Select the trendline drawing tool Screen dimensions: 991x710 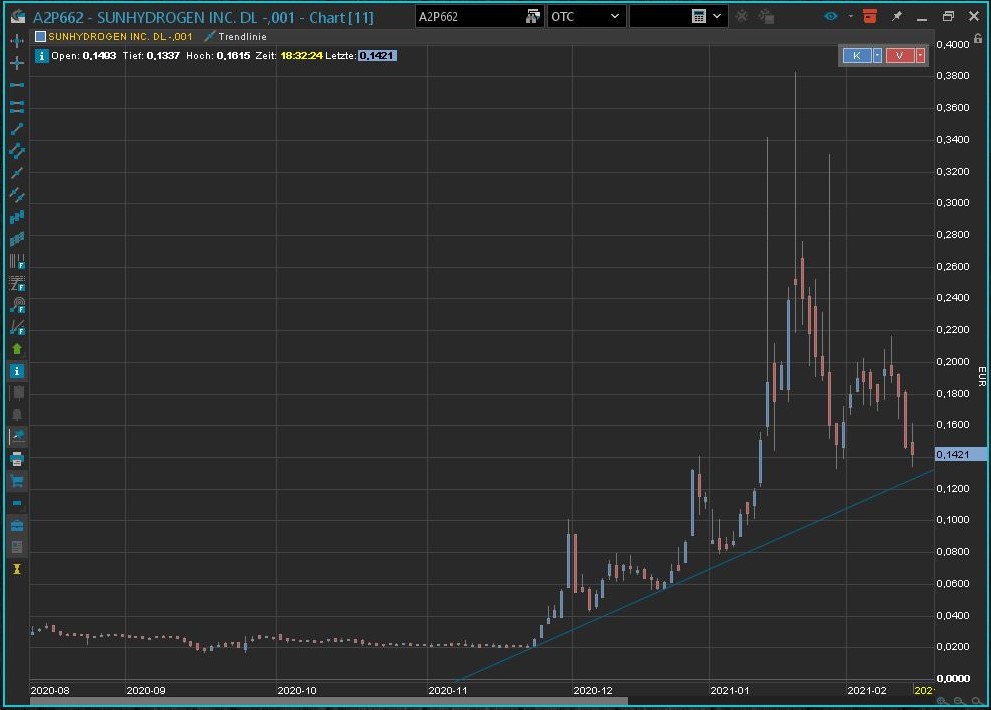coord(16,128)
